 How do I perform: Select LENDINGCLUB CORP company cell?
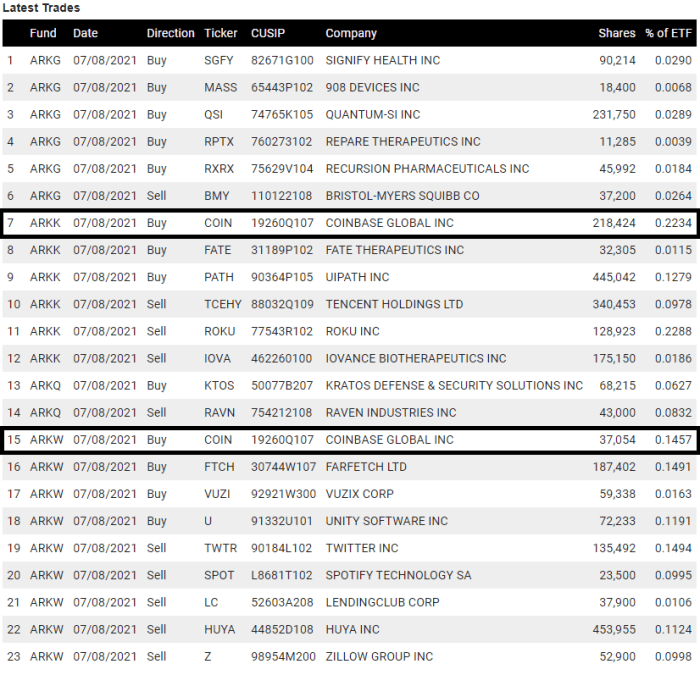click(x=382, y=603)
